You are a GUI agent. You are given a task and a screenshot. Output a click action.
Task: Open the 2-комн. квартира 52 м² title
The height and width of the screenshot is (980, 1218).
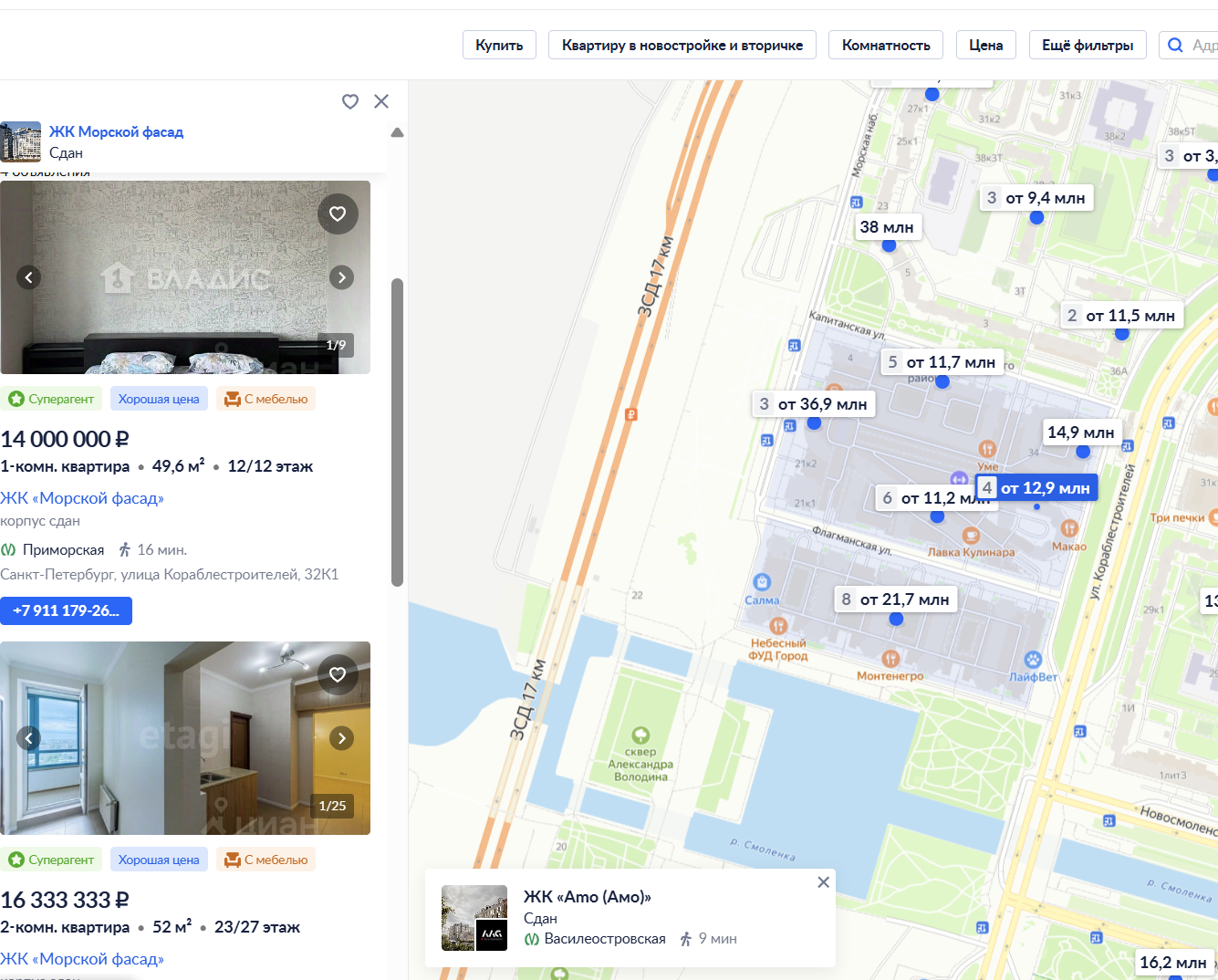[x=150, y=927]
